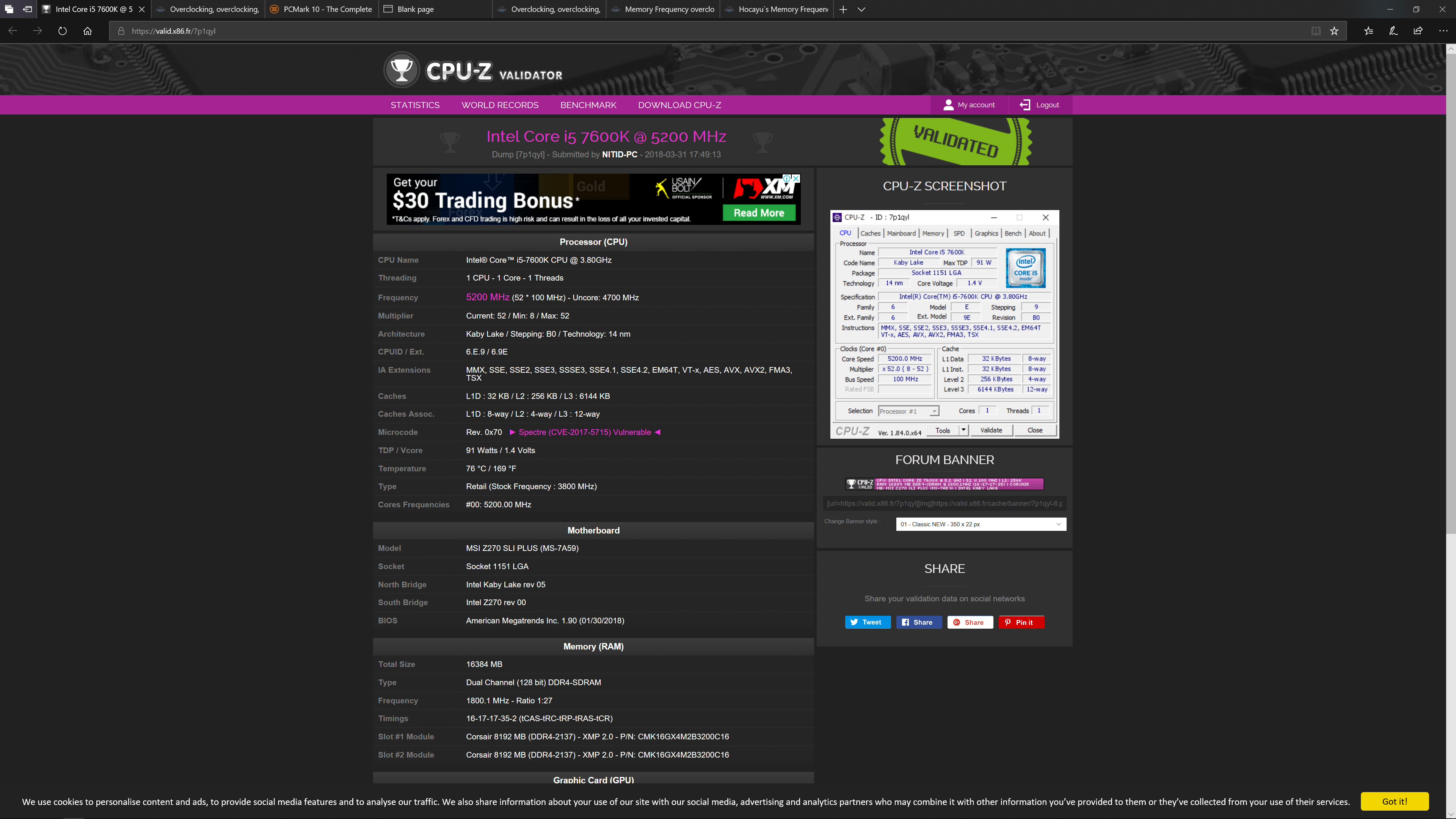Click the share page icon
1456x819 pixels.
(1418, 31)
